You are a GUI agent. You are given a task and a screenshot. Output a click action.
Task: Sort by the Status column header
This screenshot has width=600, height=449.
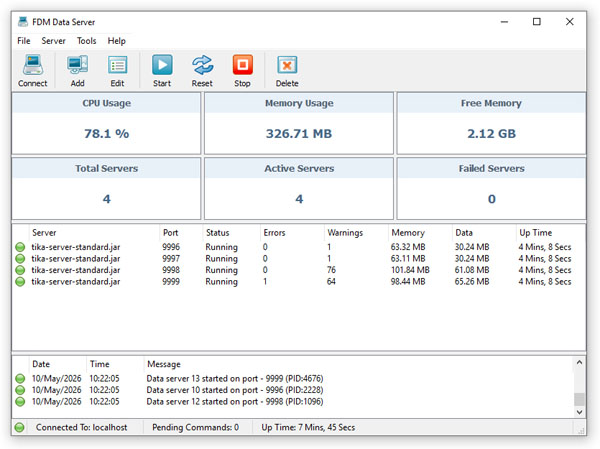click(232, 233)
